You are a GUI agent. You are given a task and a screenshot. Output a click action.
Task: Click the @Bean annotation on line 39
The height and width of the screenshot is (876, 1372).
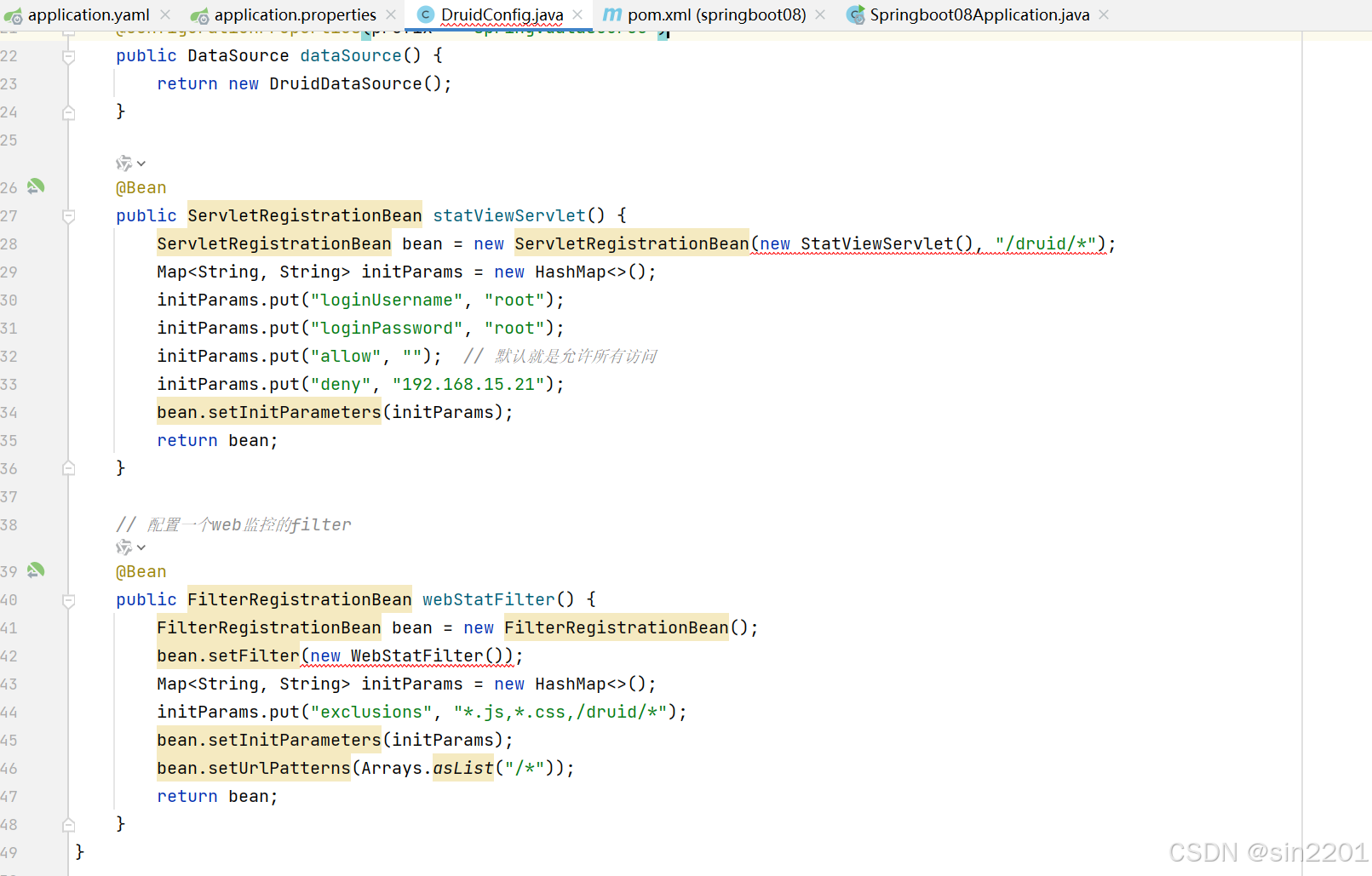click(141, 571)
